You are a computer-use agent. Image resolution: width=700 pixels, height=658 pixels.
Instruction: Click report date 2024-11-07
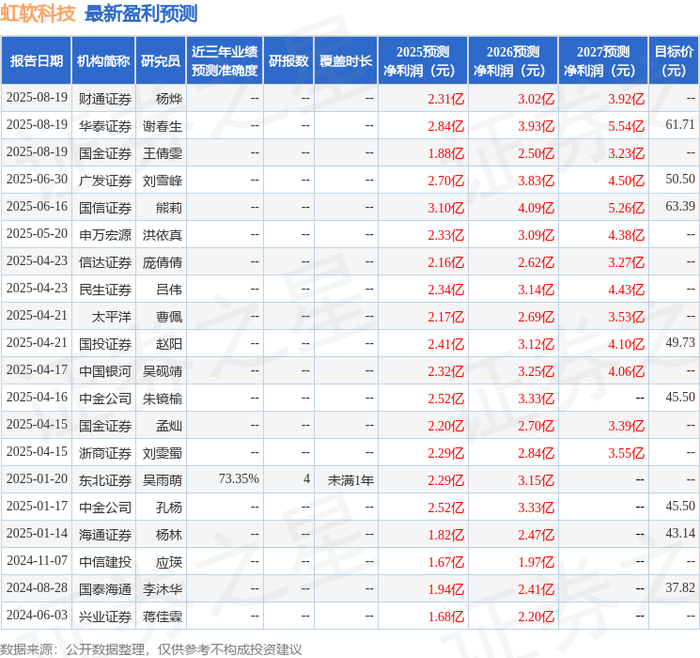[37, 560]
